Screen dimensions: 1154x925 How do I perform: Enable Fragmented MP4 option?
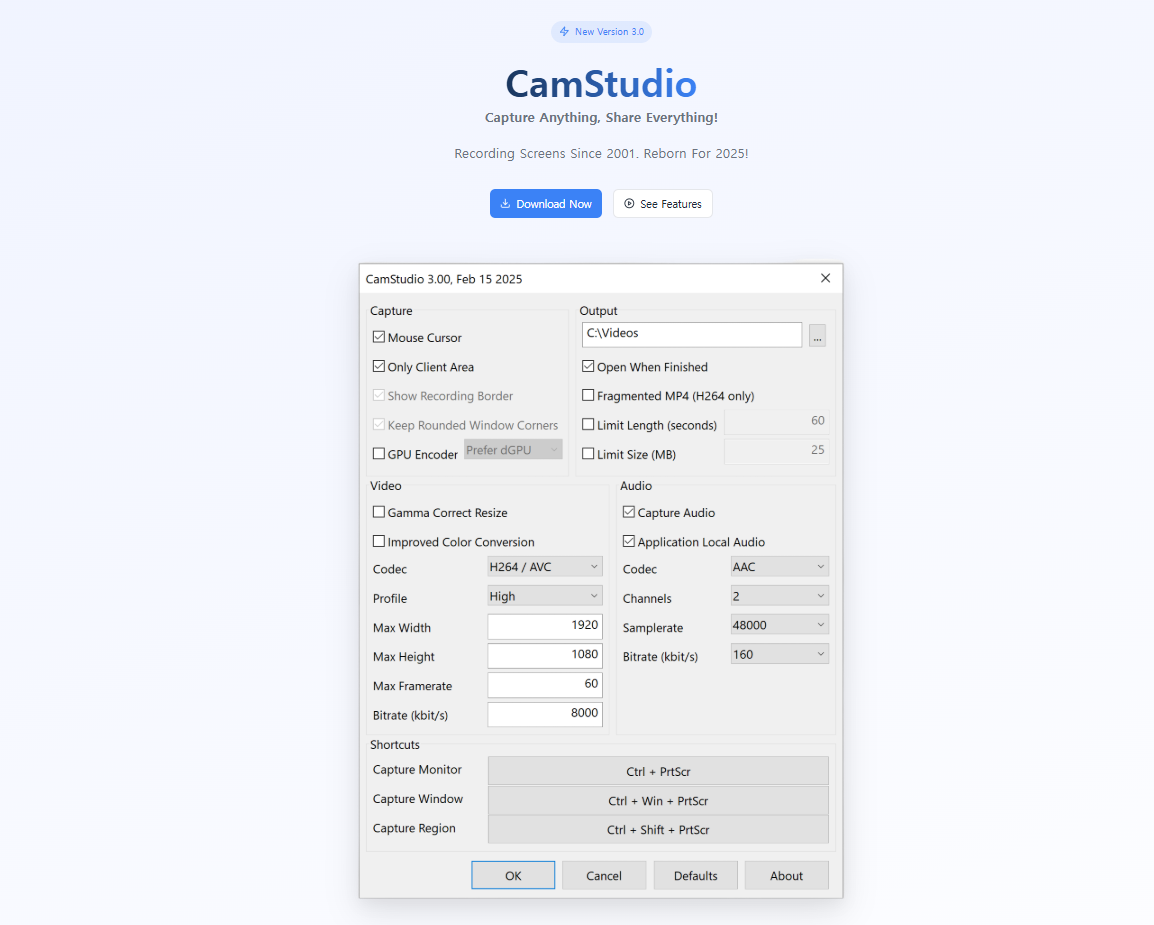coord(588,396)
